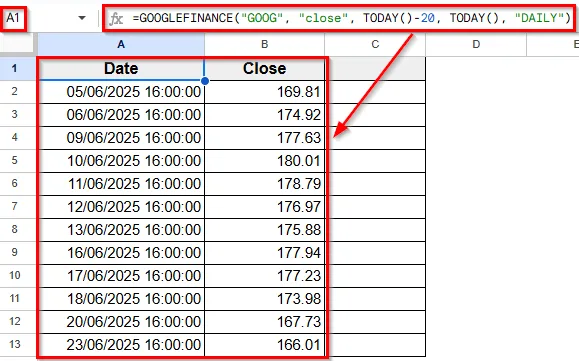Click the Name box showing A1

tap(13, 18)
